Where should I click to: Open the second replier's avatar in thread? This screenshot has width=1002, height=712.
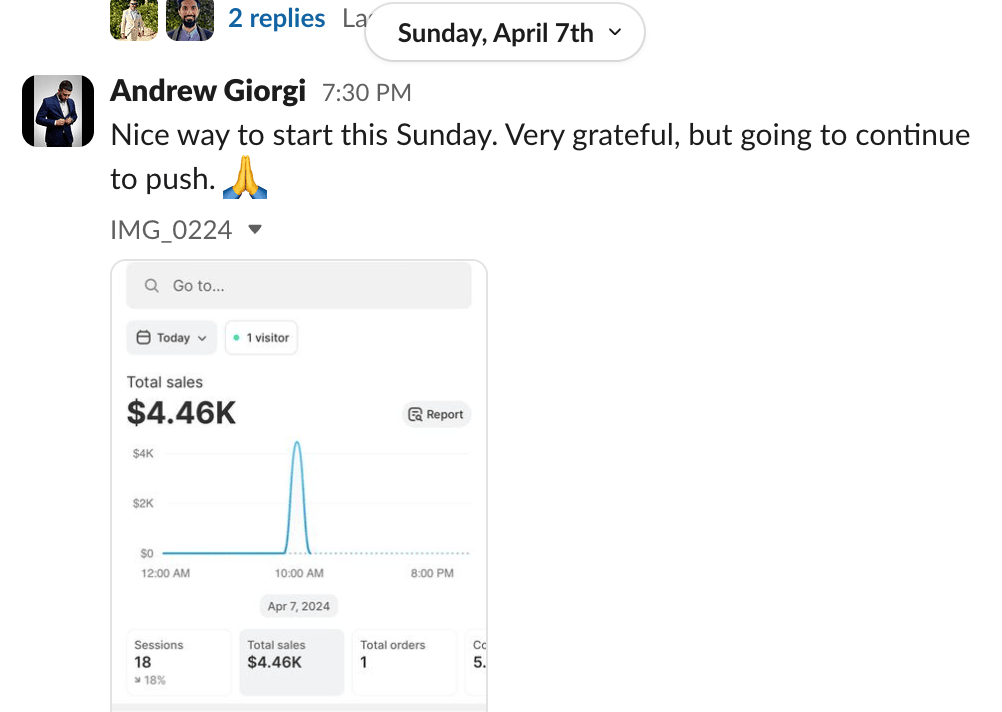[190, 18]
